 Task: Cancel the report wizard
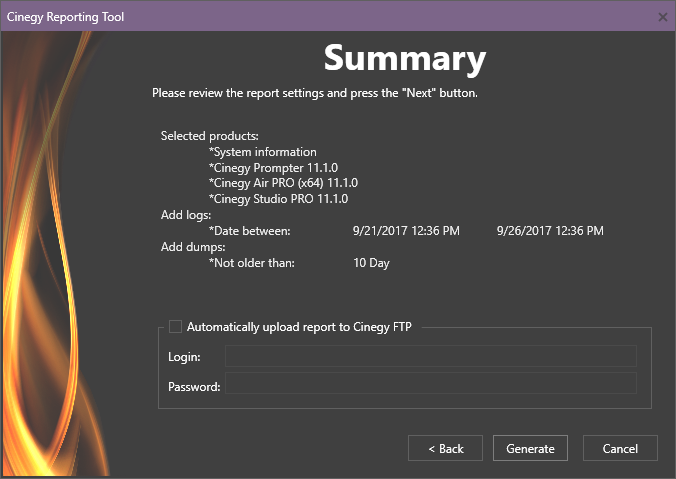click(620, 448)
